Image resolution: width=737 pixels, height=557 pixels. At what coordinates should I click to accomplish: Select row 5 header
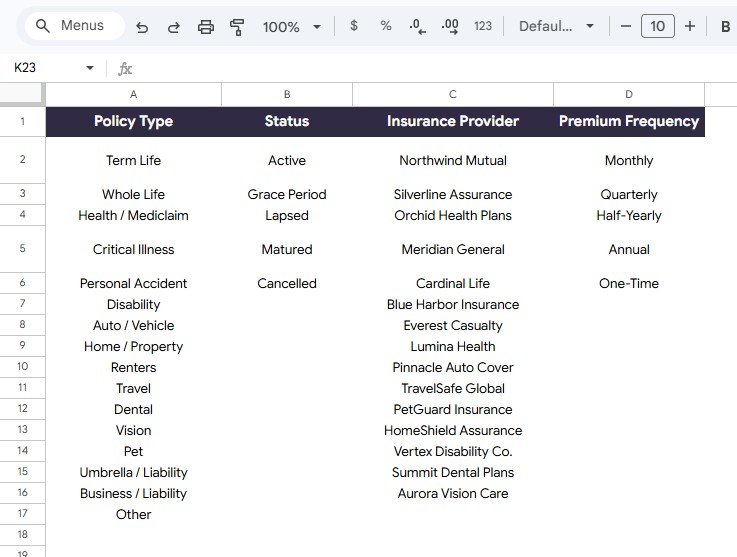coord(23,249)
